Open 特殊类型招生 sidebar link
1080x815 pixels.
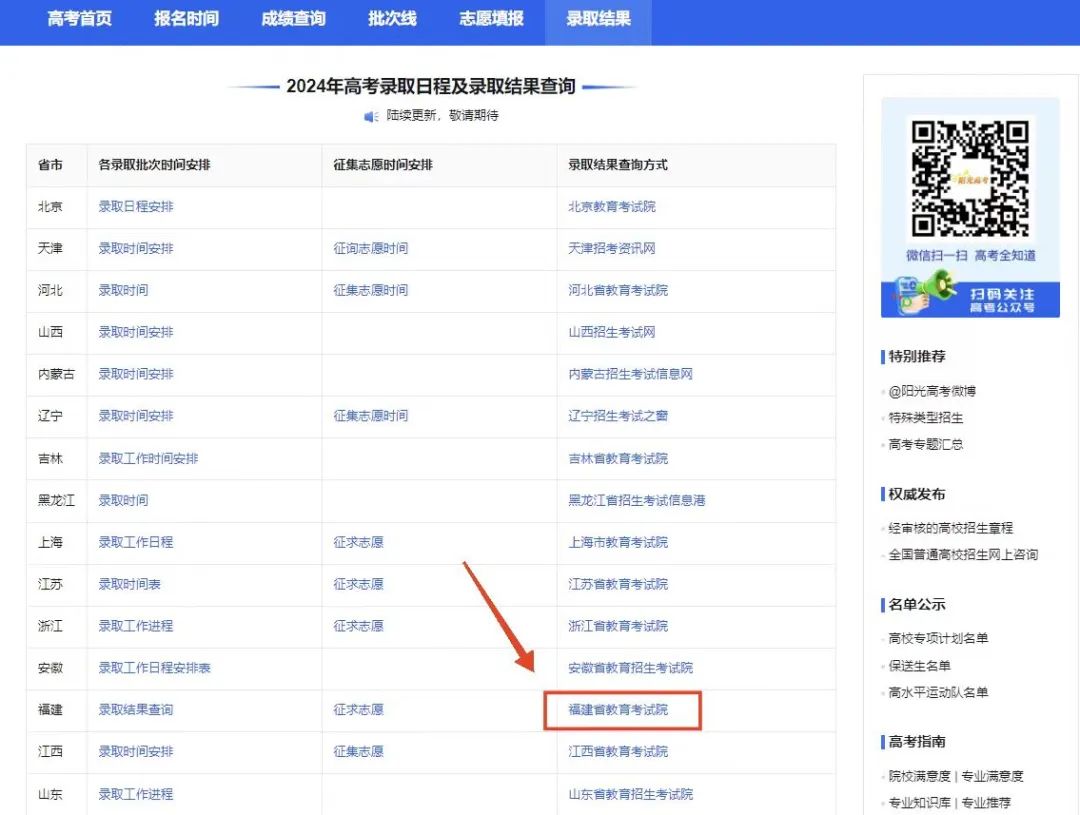click(x=926, y=417)
